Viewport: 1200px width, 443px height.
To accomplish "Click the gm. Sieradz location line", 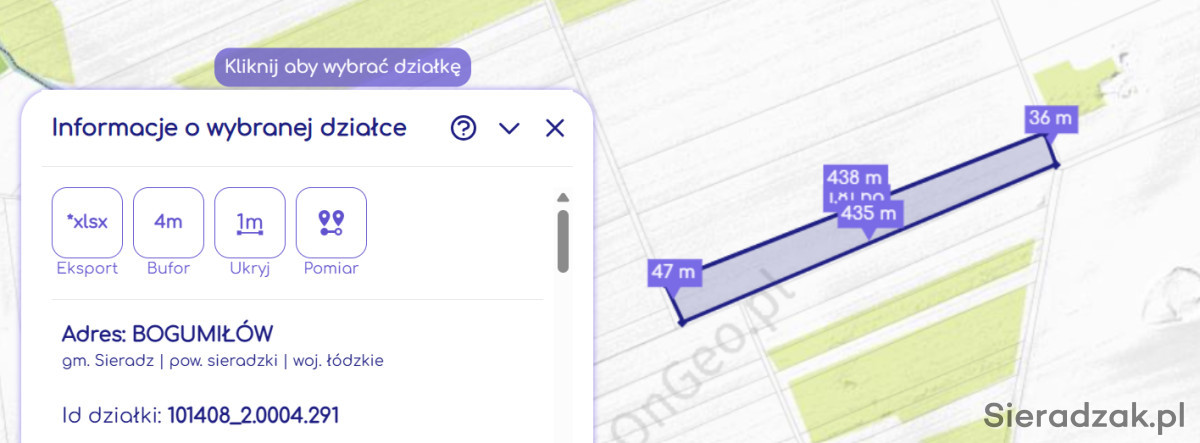I will click(x=223, y=360).
